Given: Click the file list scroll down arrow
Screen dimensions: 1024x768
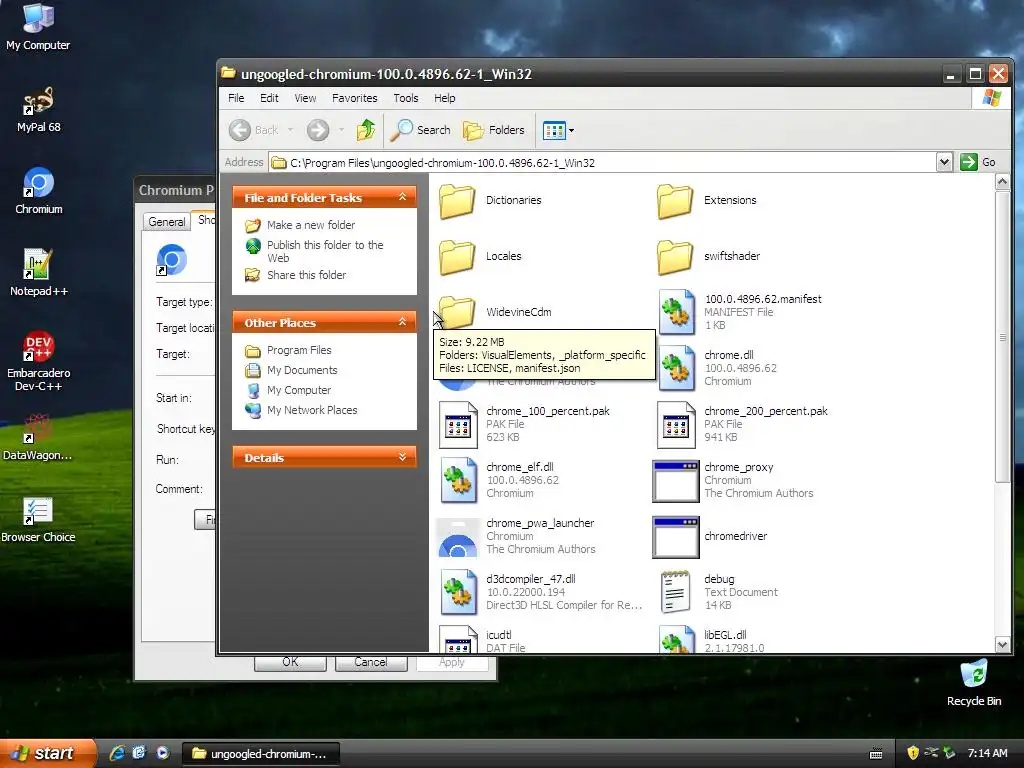Looking at the screenshot, I should 1003,645.
